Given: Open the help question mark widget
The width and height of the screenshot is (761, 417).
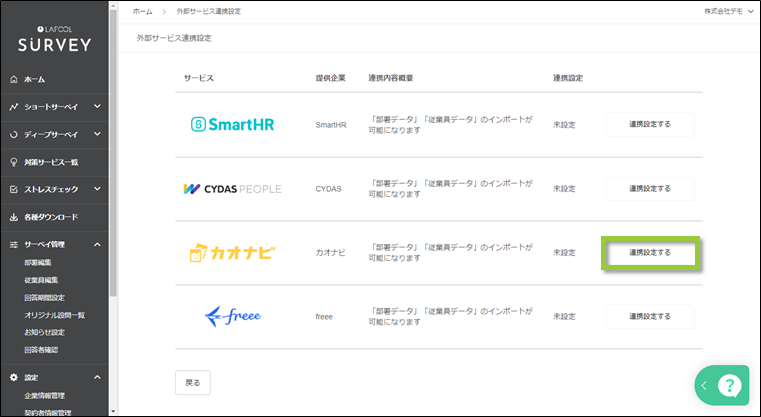Looking at the screenshot, I should 730,386.
